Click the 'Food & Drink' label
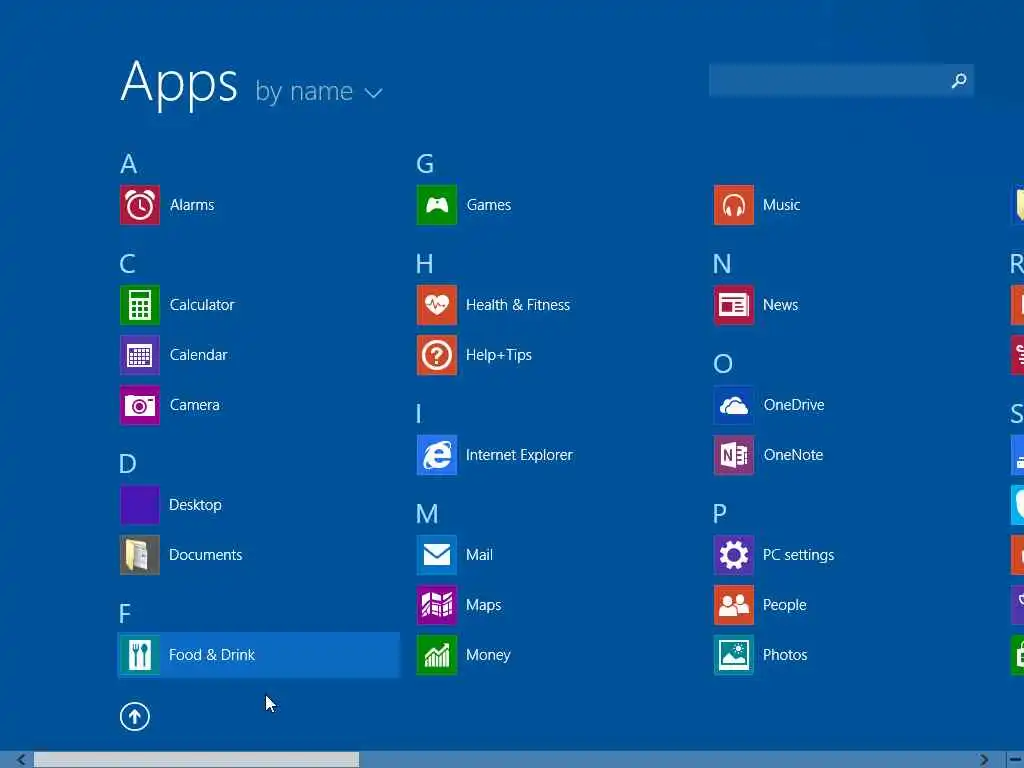Image resolution: width=1024 pixels, height=768 pixels. [x=212, y=655]
